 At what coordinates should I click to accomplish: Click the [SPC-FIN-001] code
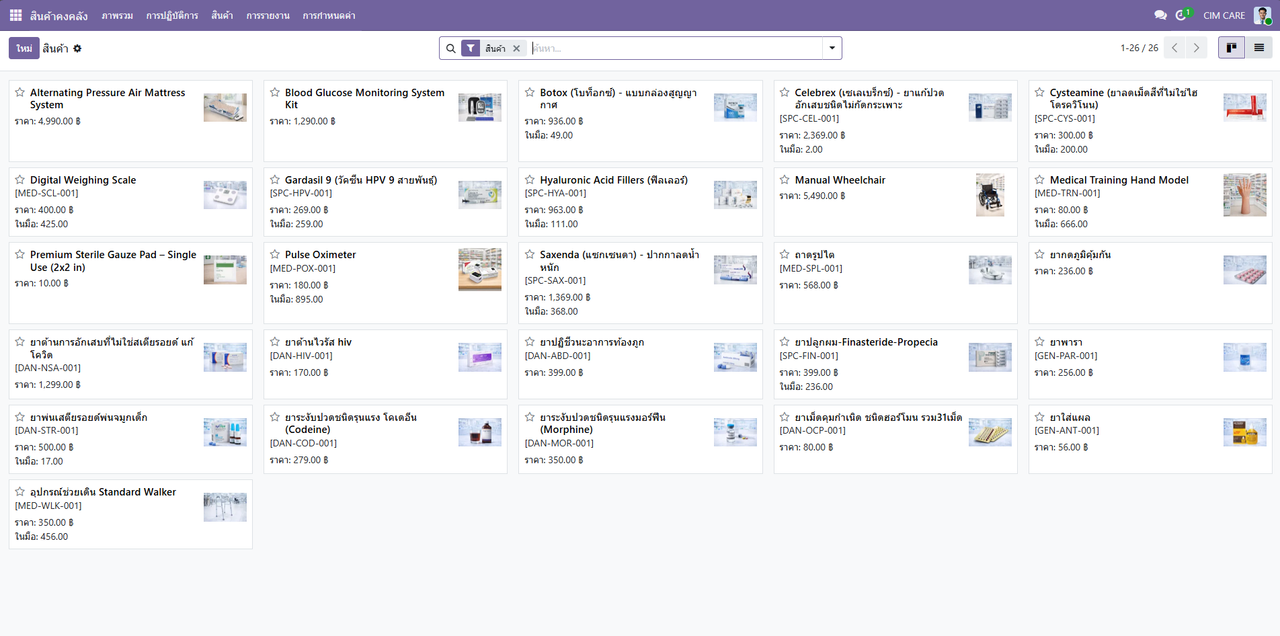(811, 356)
